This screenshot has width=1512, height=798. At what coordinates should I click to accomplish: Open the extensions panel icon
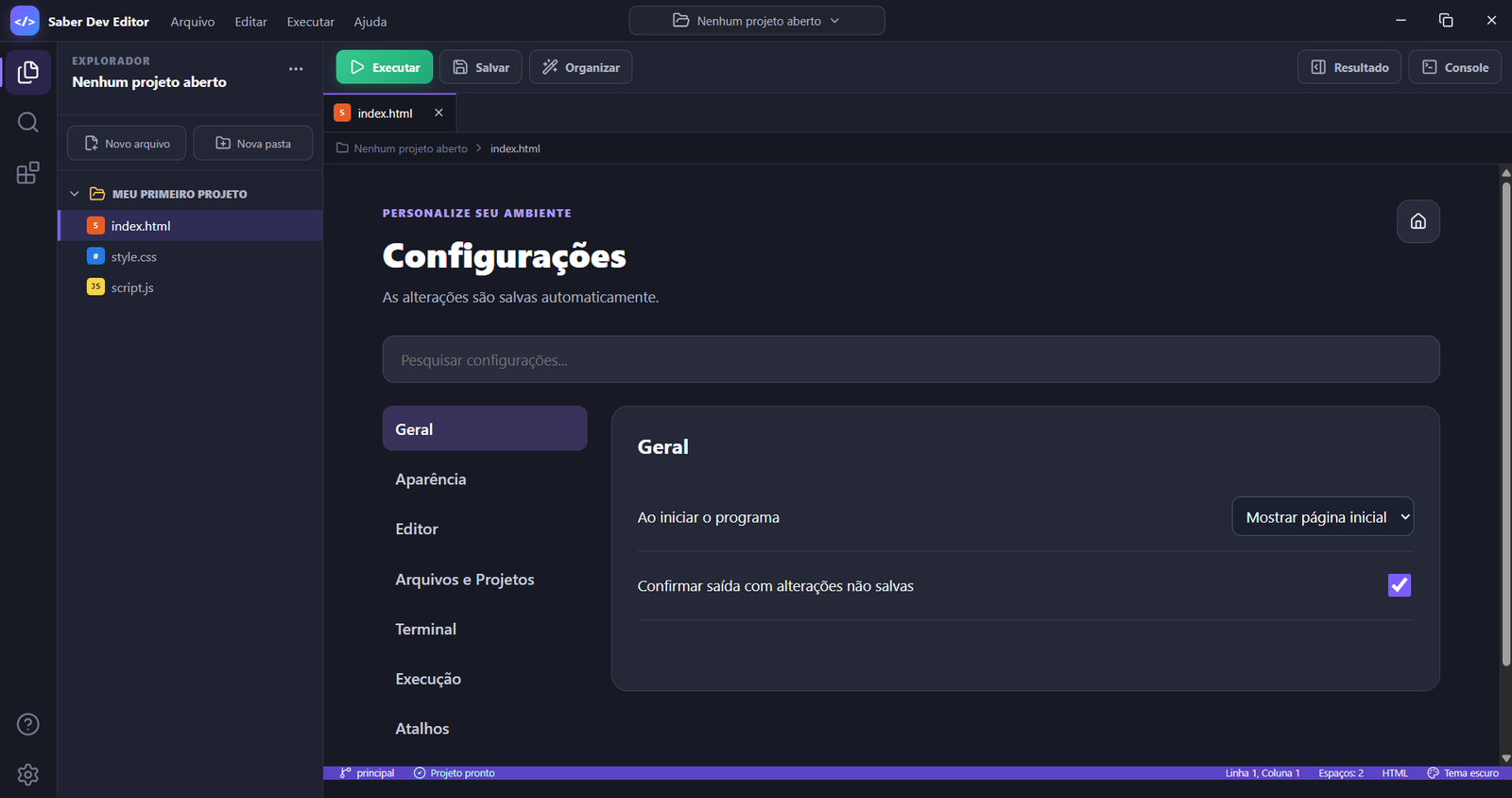(28, 173)
